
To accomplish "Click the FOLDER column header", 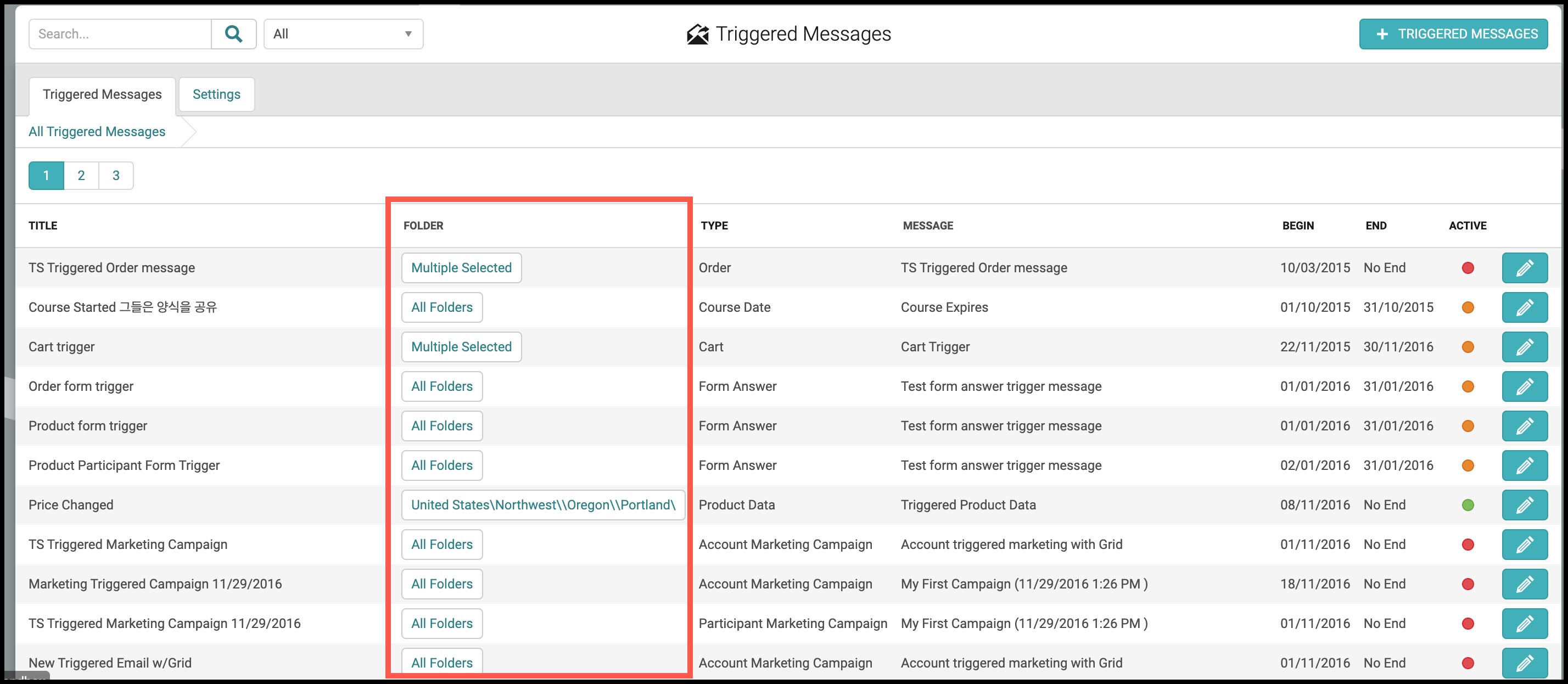I will coord(423,226).
